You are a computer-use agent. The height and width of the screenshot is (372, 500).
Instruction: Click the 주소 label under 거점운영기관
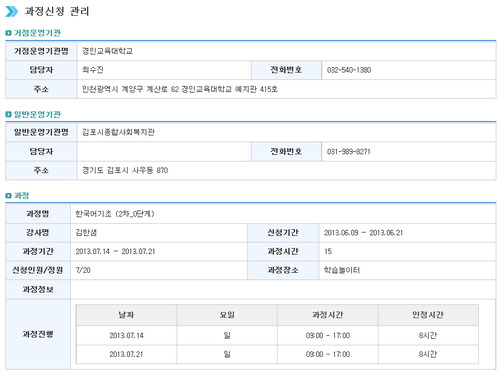click(x=41, y=89)
